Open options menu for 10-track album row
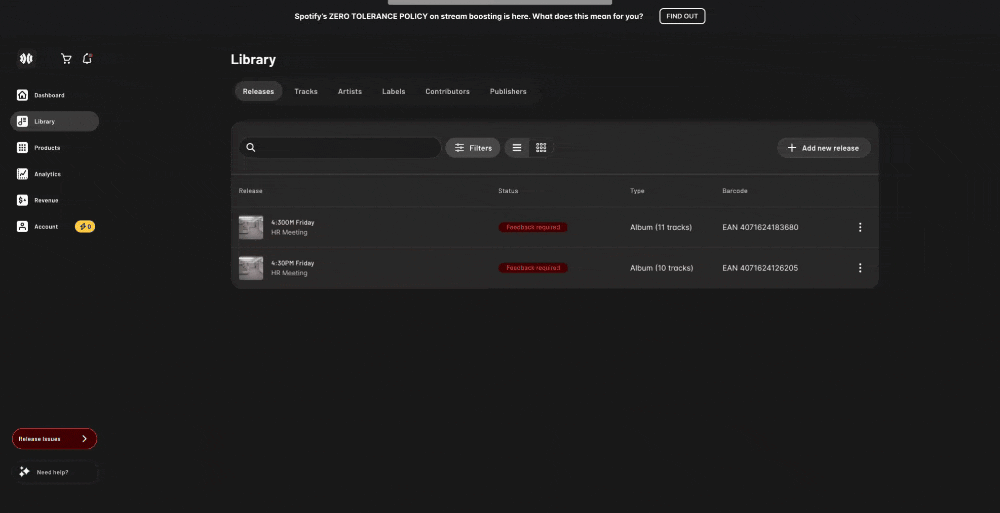The width and height of the screenshot is (1000, 513). coord(860,268)
